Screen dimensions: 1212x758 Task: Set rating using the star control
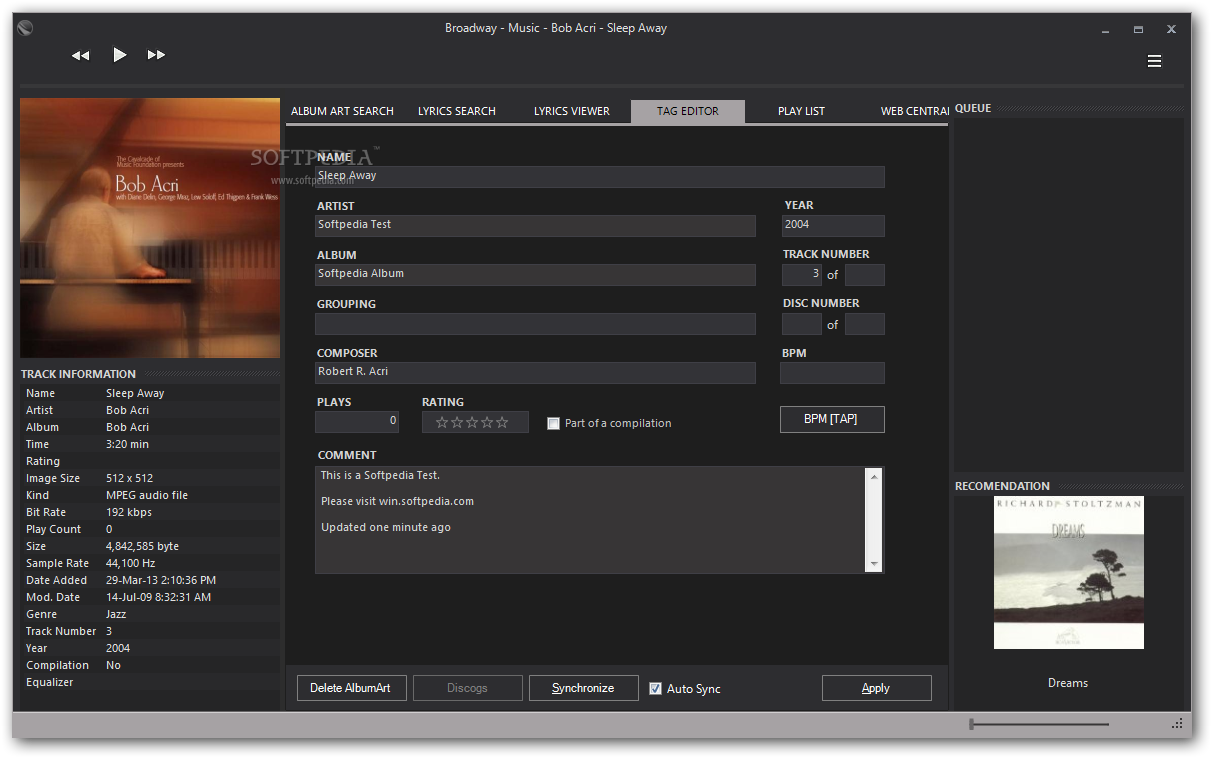[x=475, y=422]
